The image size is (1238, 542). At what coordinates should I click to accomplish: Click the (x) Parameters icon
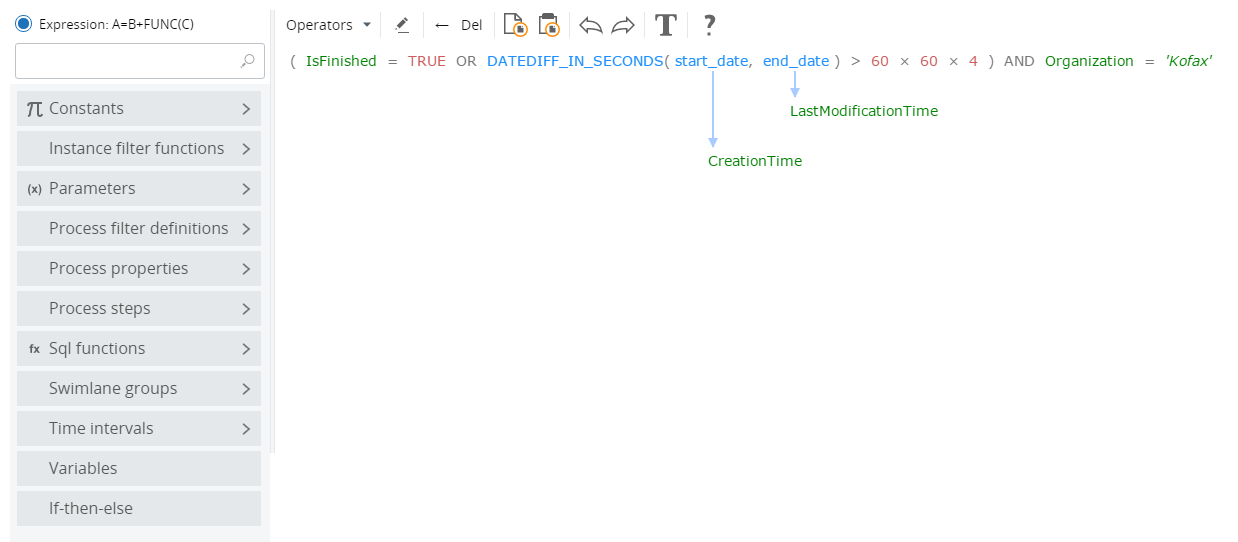tap(34, 188)
